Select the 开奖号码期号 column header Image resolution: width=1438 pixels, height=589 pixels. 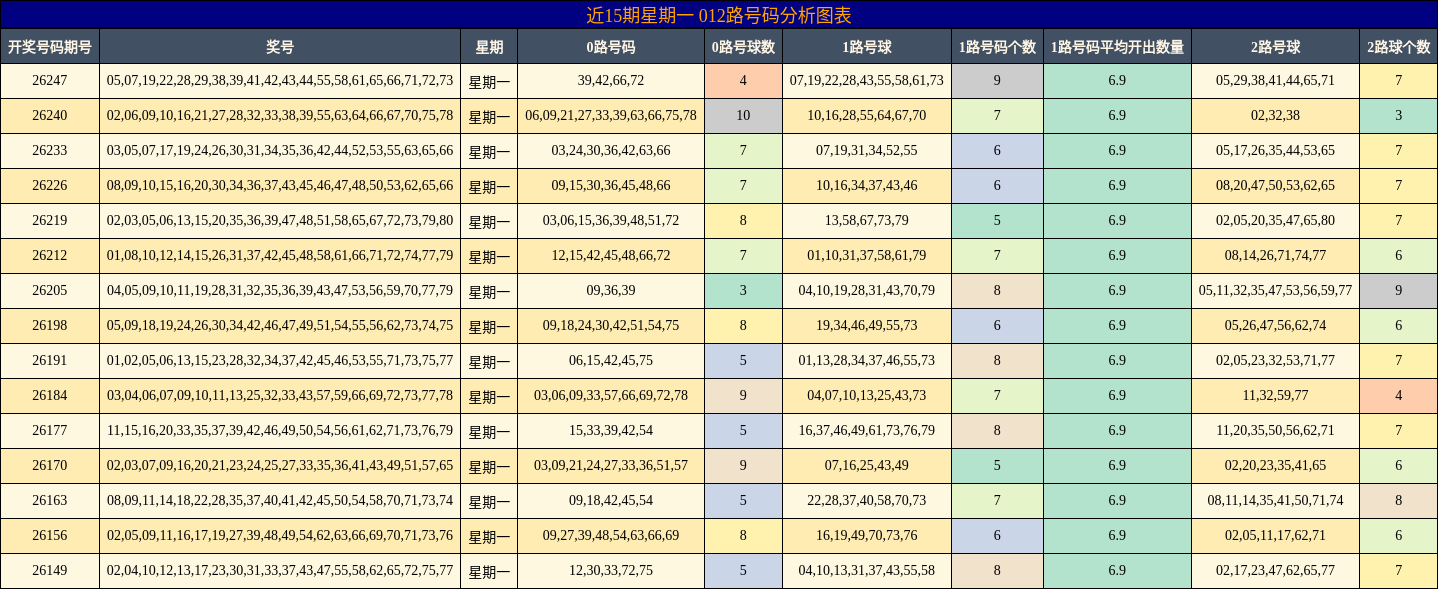50,47
